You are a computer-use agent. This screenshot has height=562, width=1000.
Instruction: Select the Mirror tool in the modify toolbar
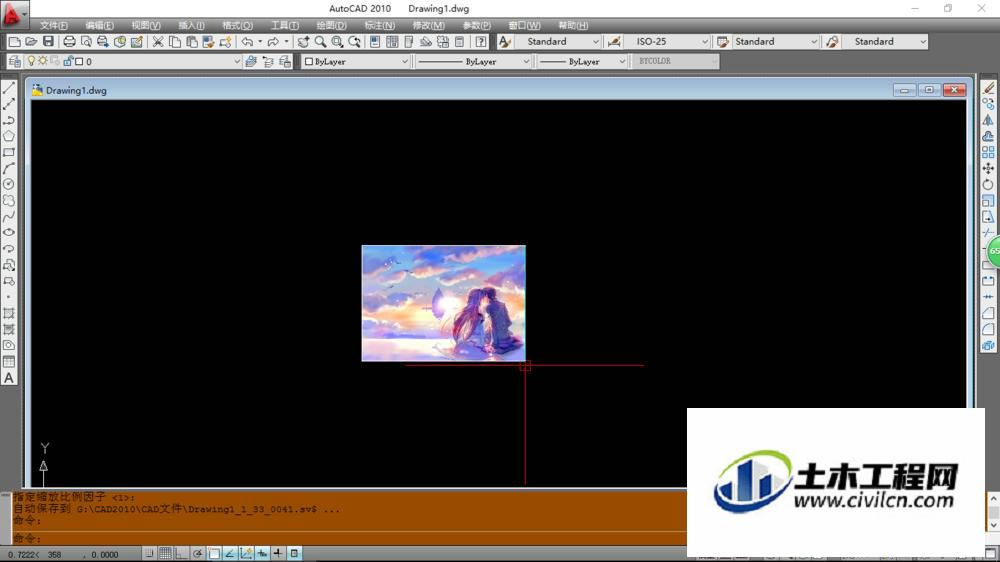tap(989, 120)
